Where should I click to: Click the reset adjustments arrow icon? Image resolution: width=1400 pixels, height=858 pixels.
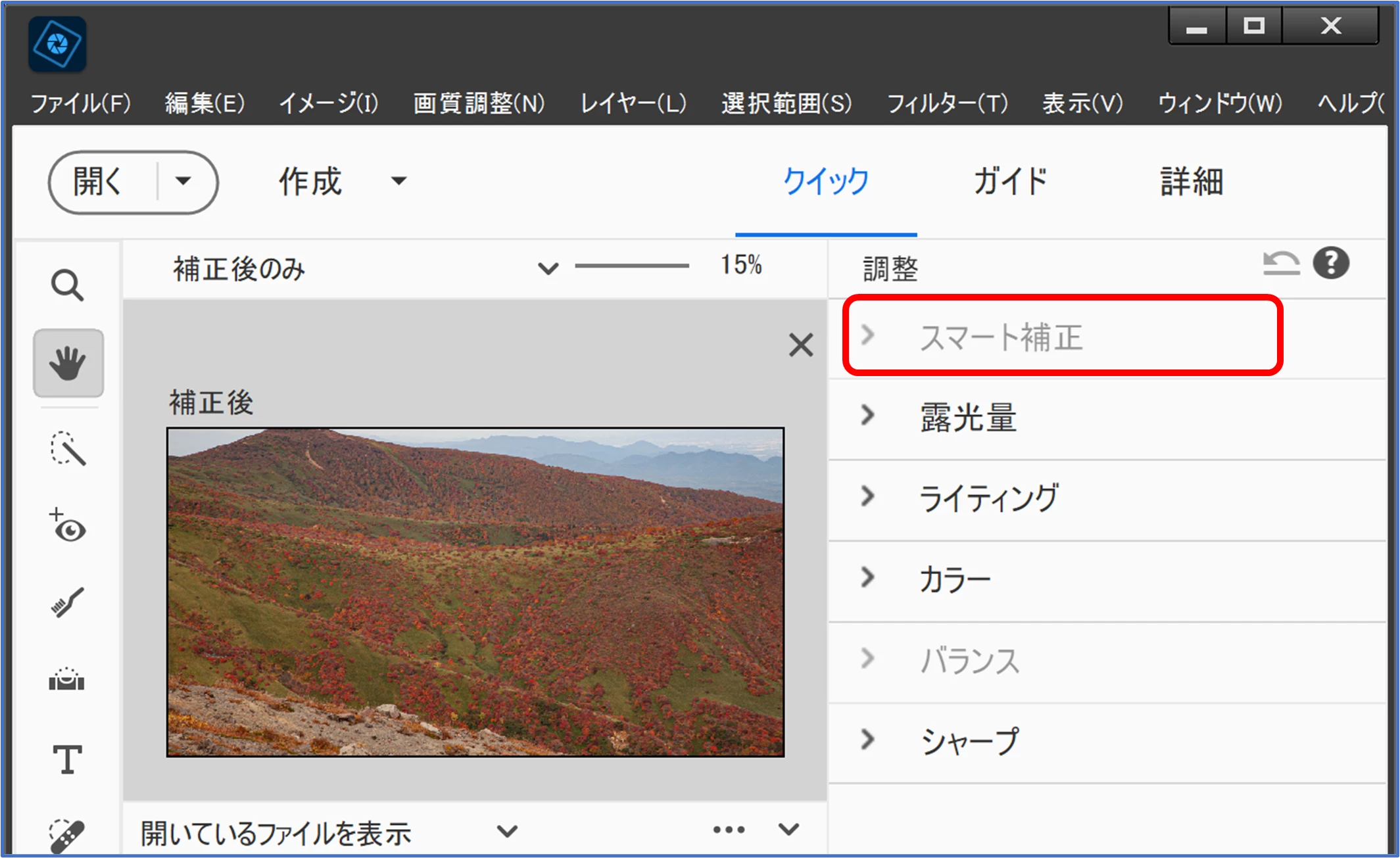click(1280, 264)
